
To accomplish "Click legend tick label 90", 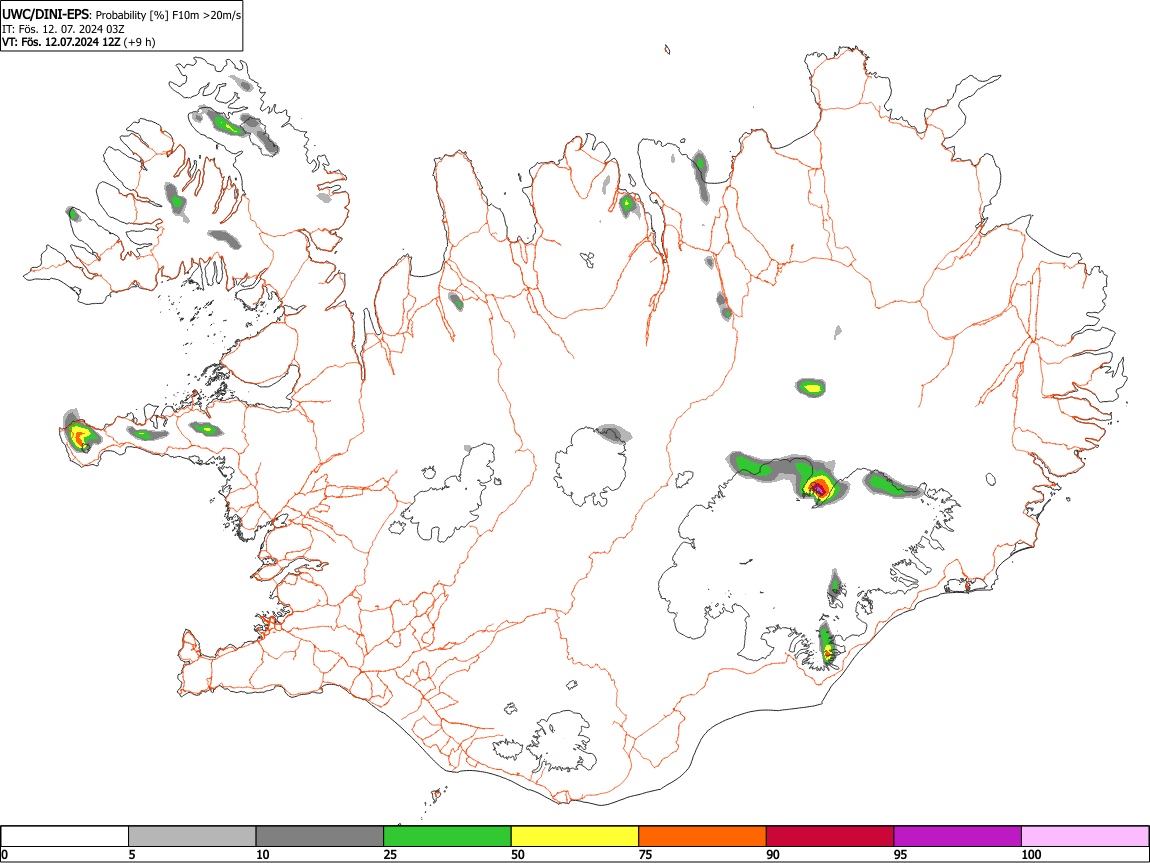I will (774, 854).
